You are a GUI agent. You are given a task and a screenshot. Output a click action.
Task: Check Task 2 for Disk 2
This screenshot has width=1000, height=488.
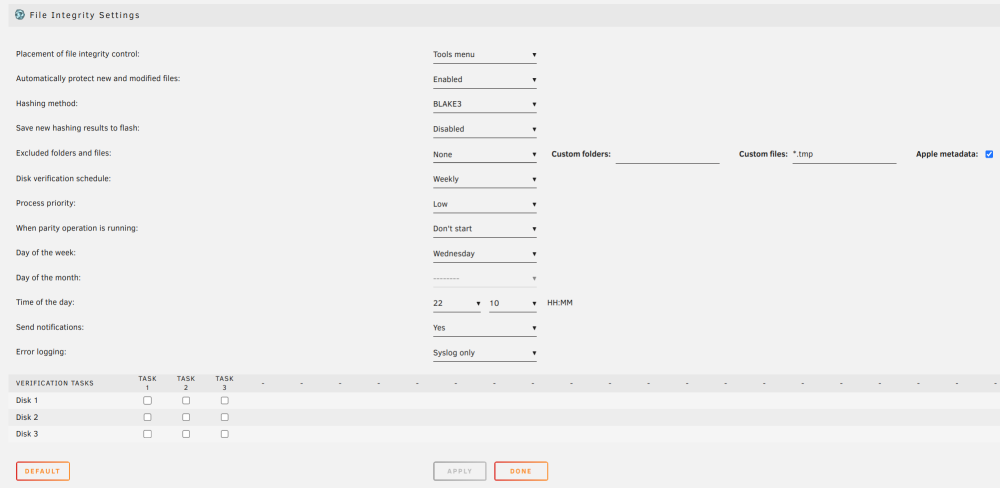[186, 417]
